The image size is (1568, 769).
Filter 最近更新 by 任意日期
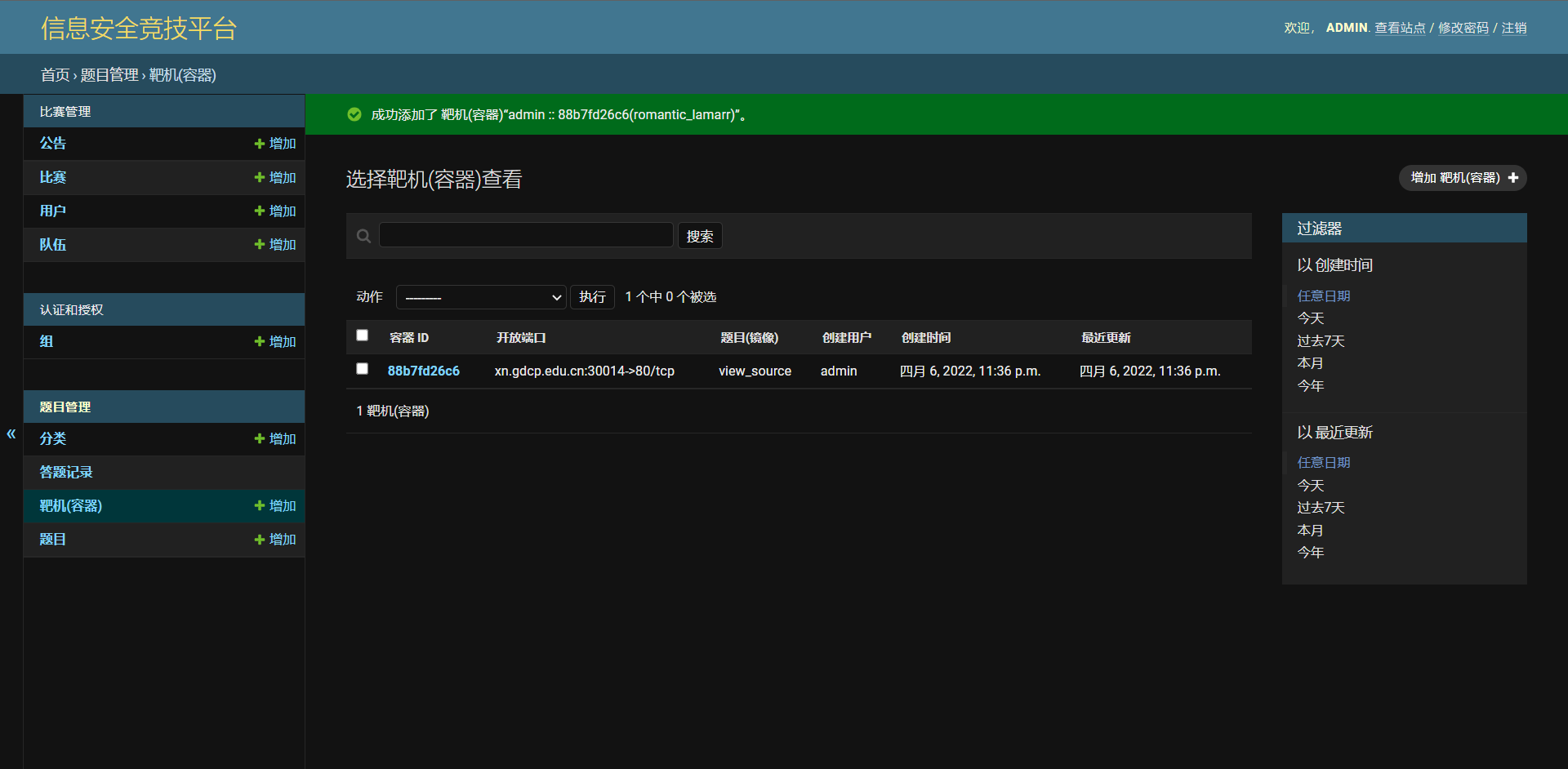coord(1324,463)
